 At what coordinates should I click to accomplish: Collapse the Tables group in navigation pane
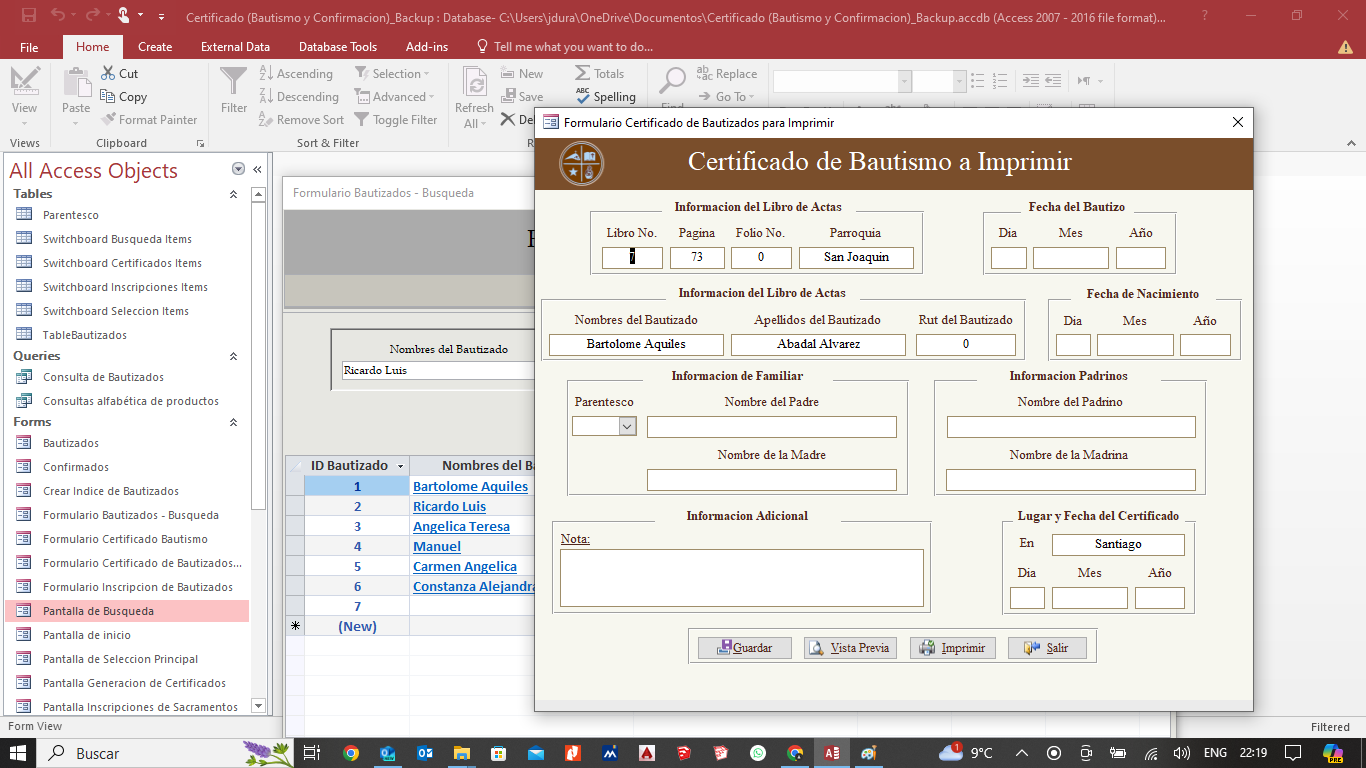[x=234, y=194]
